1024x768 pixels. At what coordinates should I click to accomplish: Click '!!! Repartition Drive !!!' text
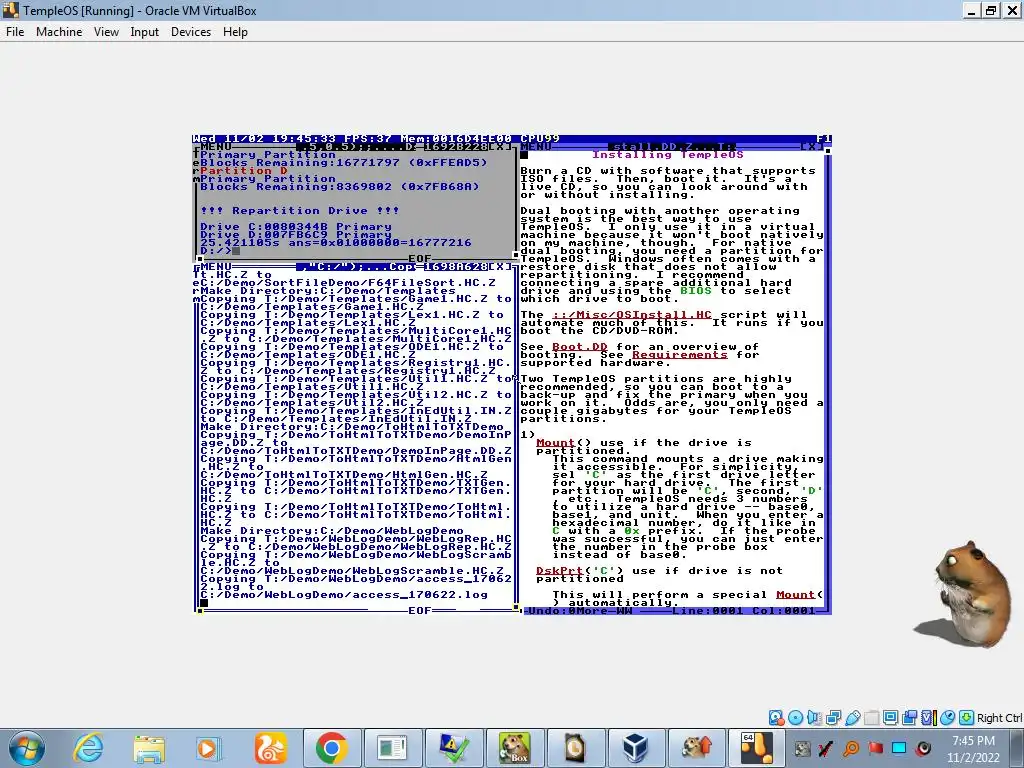coord(300,211)
